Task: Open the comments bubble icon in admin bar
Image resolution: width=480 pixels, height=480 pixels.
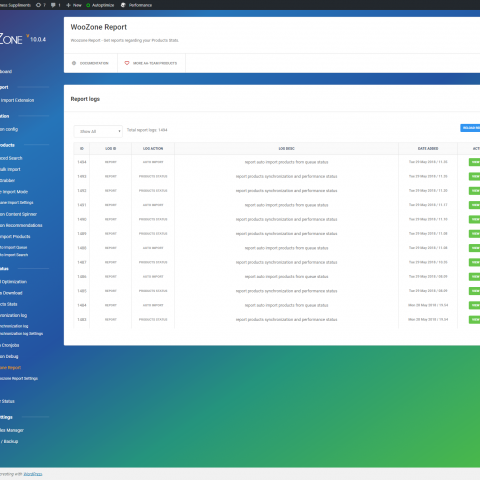Action: (53, 5)
